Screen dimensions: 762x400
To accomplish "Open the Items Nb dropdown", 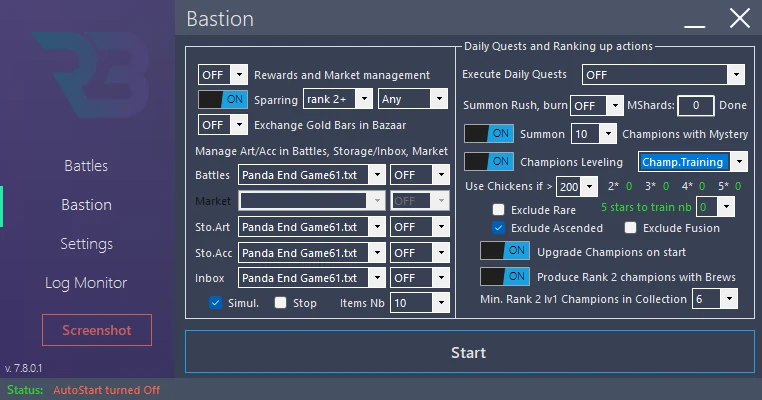I will click(420, 303).
